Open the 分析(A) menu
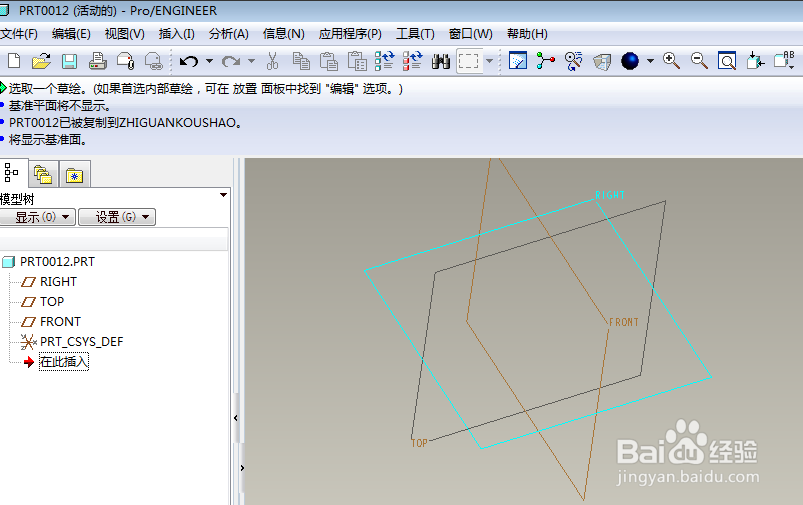This screenshot has height=505, width=803. point(229,34)
